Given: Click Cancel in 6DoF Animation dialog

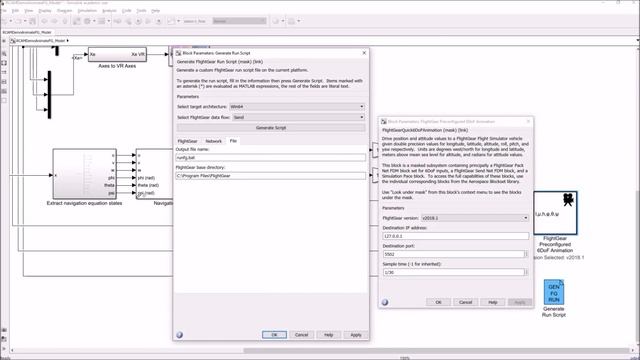Looking at the screenshot, I should (x=465, y=302).
